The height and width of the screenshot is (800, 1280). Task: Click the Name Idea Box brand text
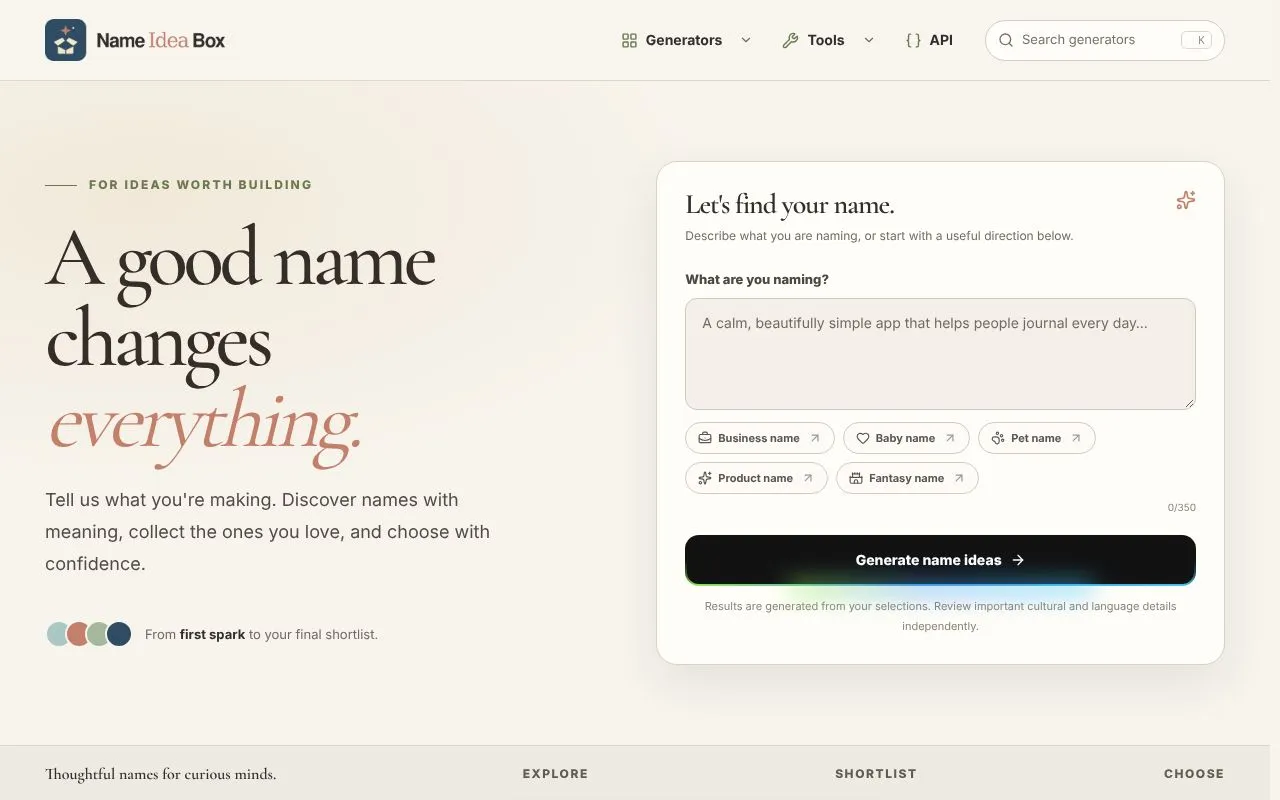161,41
